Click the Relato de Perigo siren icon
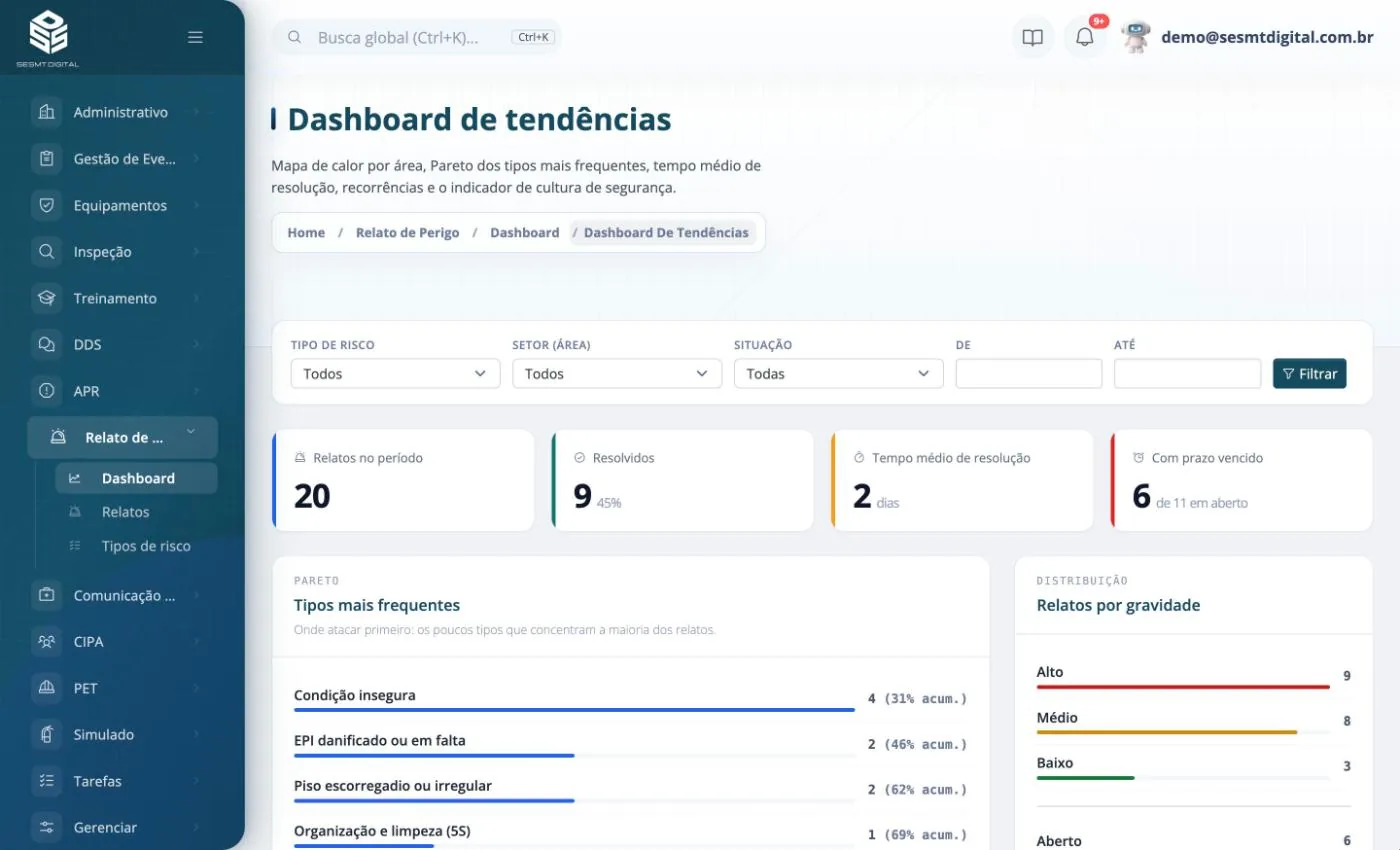Screen dimensions: 1400x850 [x=58, y=437]
